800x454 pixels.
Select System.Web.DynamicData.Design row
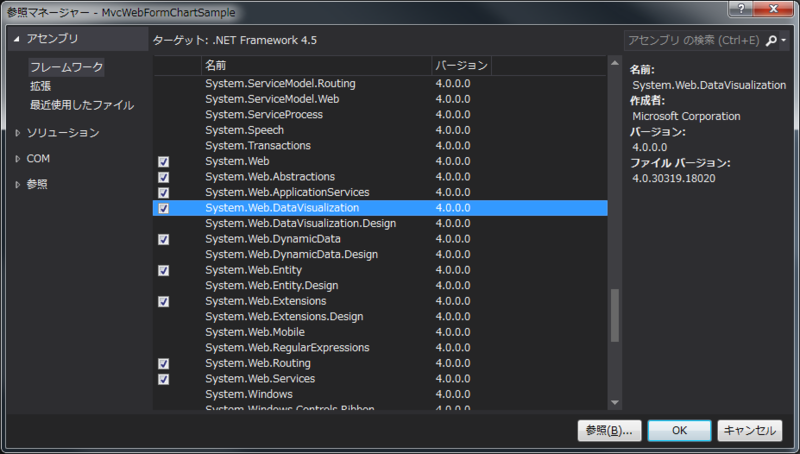click(380, 255)
